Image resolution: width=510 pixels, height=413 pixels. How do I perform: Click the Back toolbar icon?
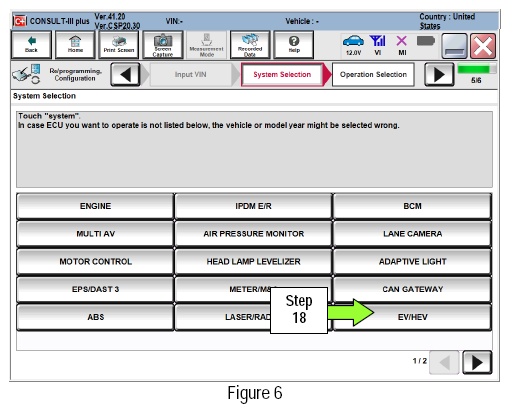31,45
